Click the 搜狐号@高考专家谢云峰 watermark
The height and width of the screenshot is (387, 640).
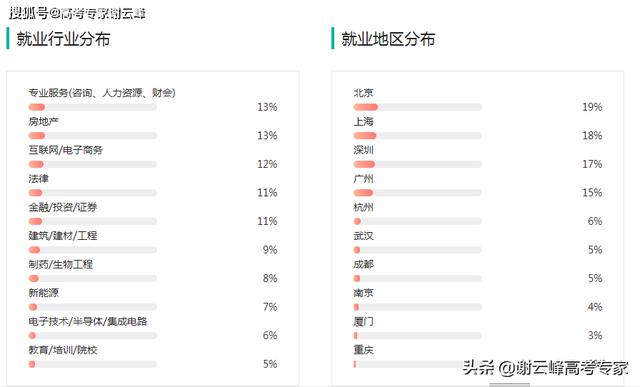[77, 13]
